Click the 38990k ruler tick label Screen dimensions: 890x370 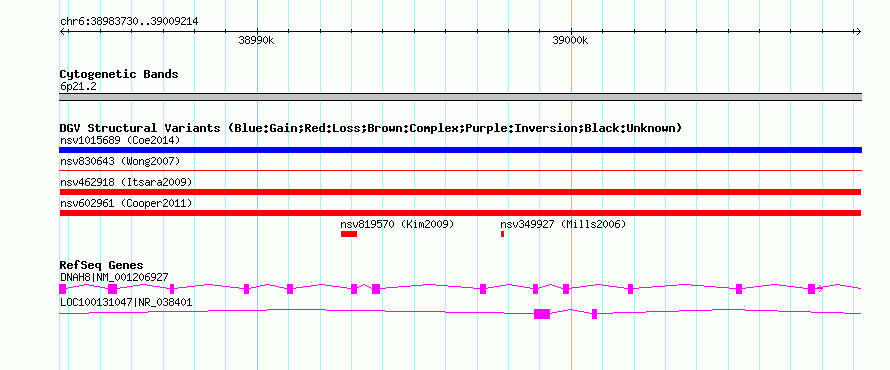point(257,41)
